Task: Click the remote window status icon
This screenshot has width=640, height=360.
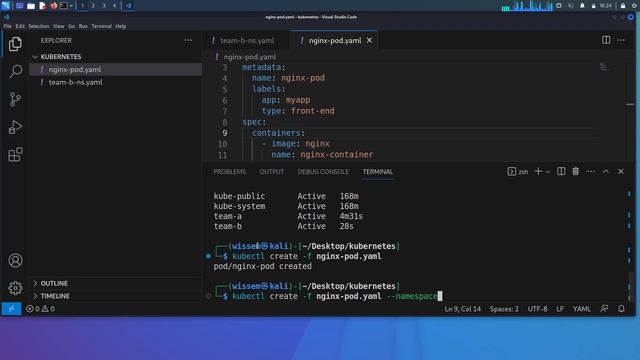Action: pos(11,309)
